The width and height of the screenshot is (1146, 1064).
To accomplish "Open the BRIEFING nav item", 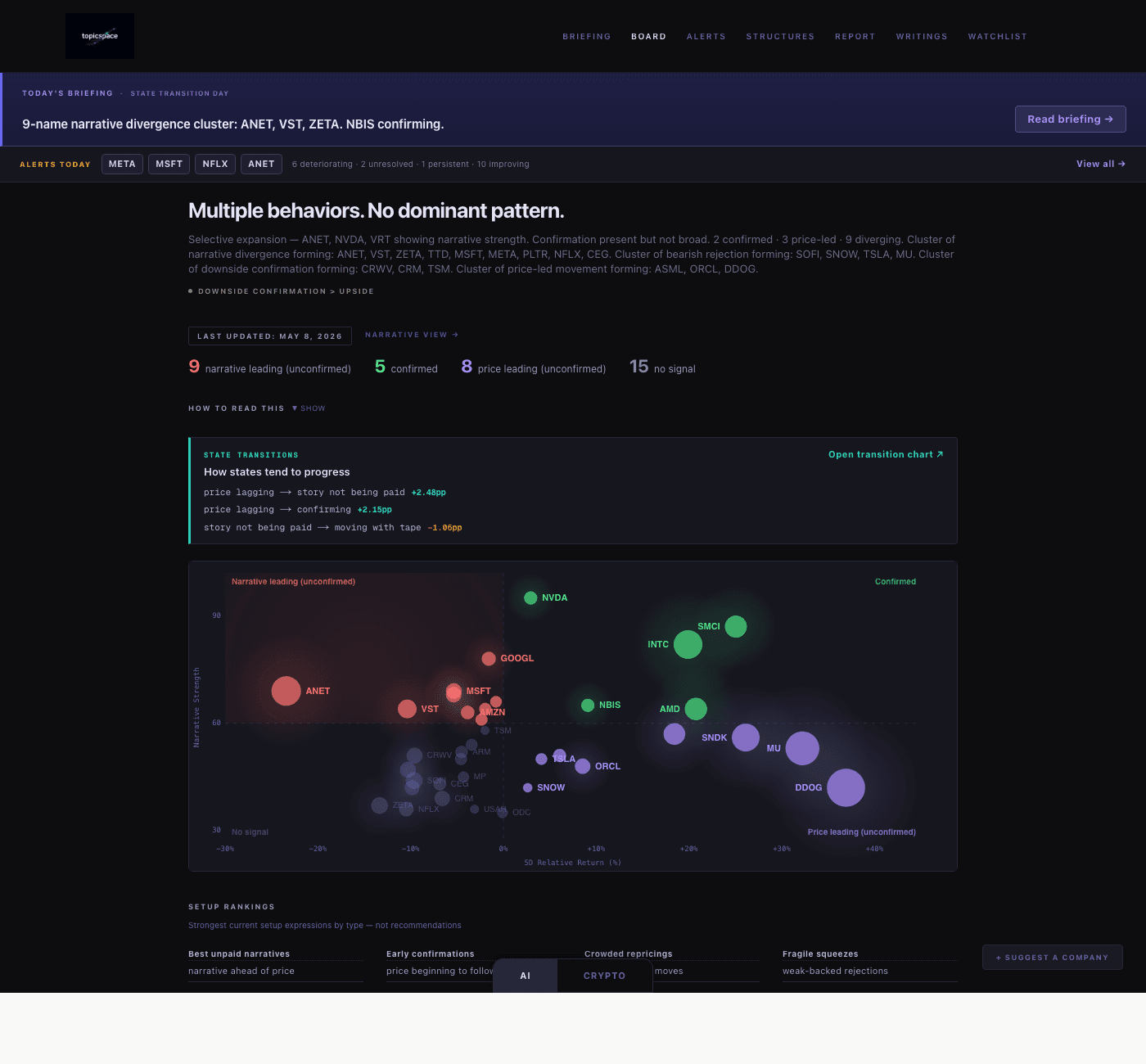I will click(586, 37).
